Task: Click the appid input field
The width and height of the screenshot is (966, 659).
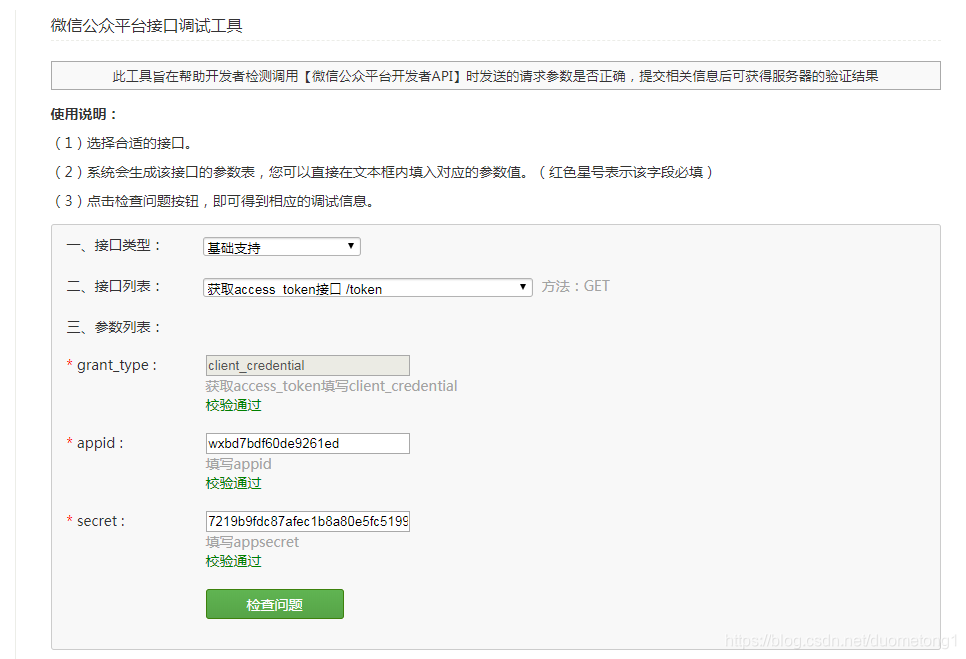Action: [307, 443]
